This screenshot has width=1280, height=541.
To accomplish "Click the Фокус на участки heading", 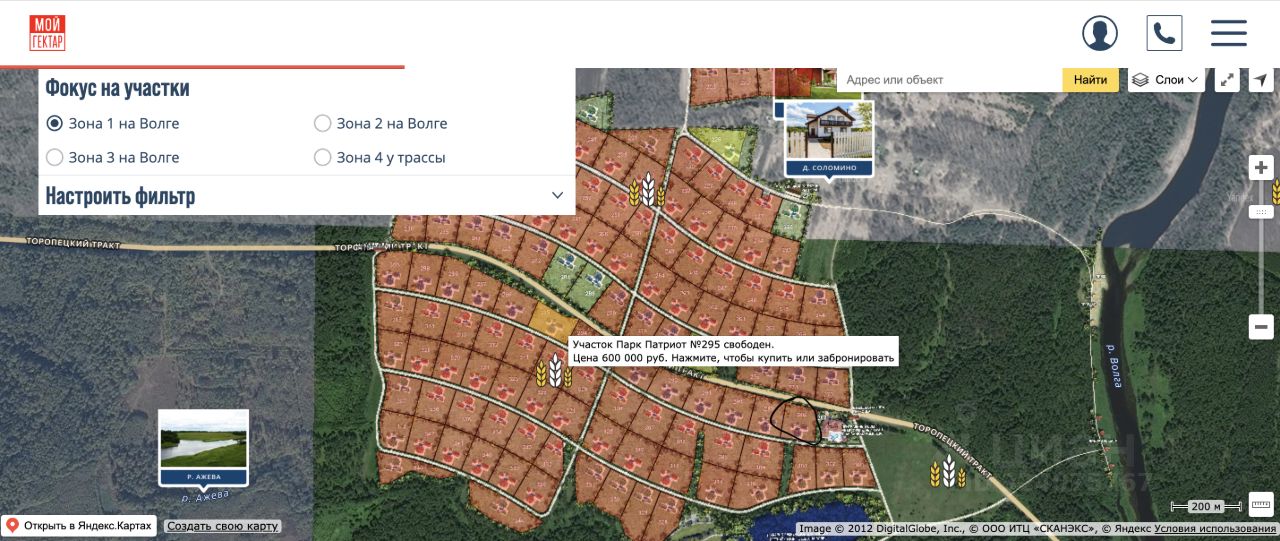I will click(118, 87).
